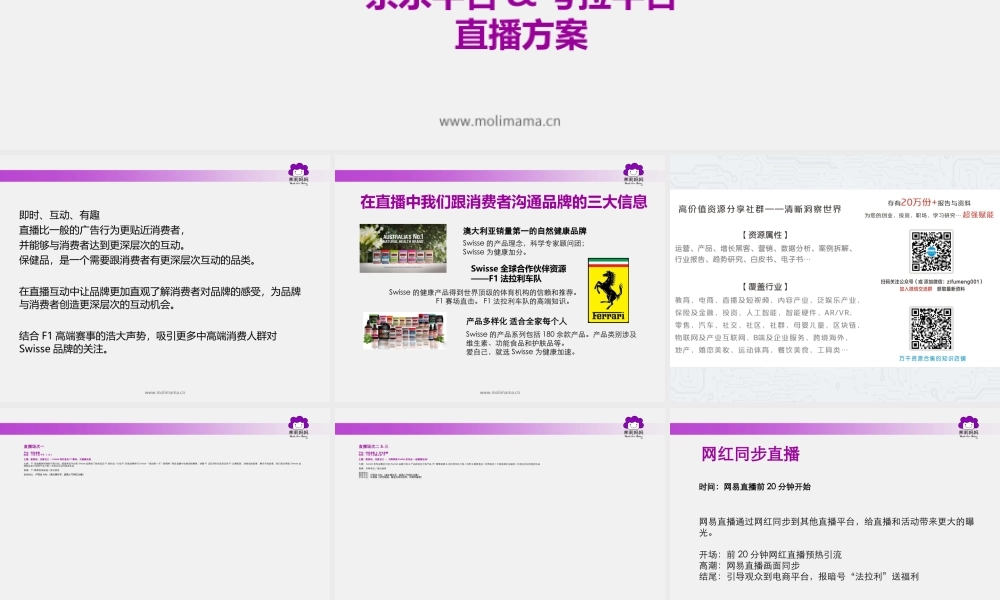Click the lower QR code on the resource slide
Viewport: 1000px width, 600px height.
click(931, 326)
